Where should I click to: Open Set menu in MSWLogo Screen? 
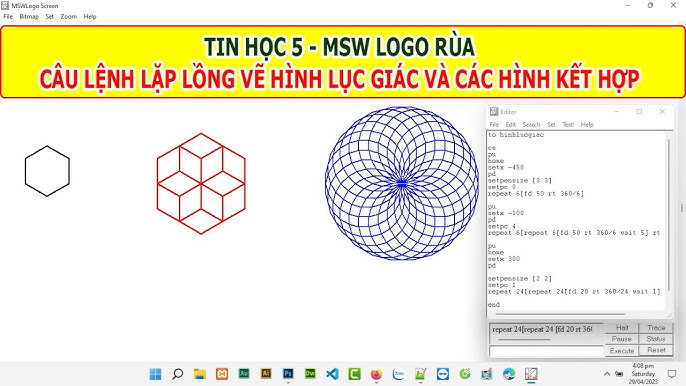click(49, 17)
